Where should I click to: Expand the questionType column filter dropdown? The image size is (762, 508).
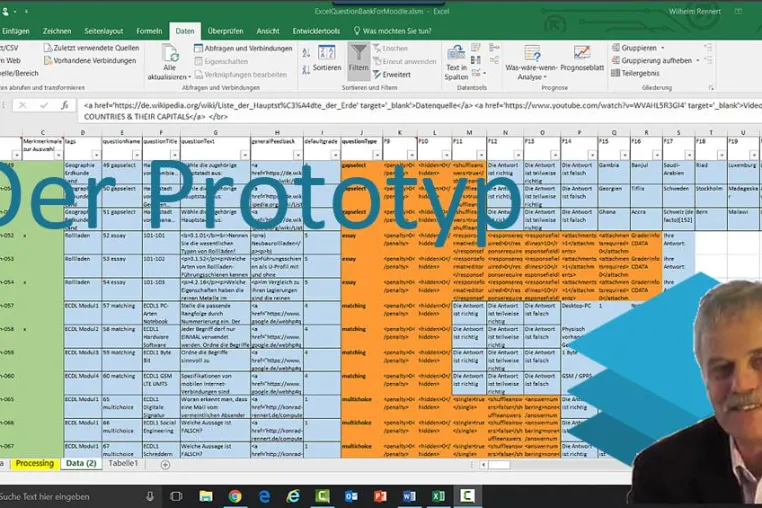click(x=377, y=155)
